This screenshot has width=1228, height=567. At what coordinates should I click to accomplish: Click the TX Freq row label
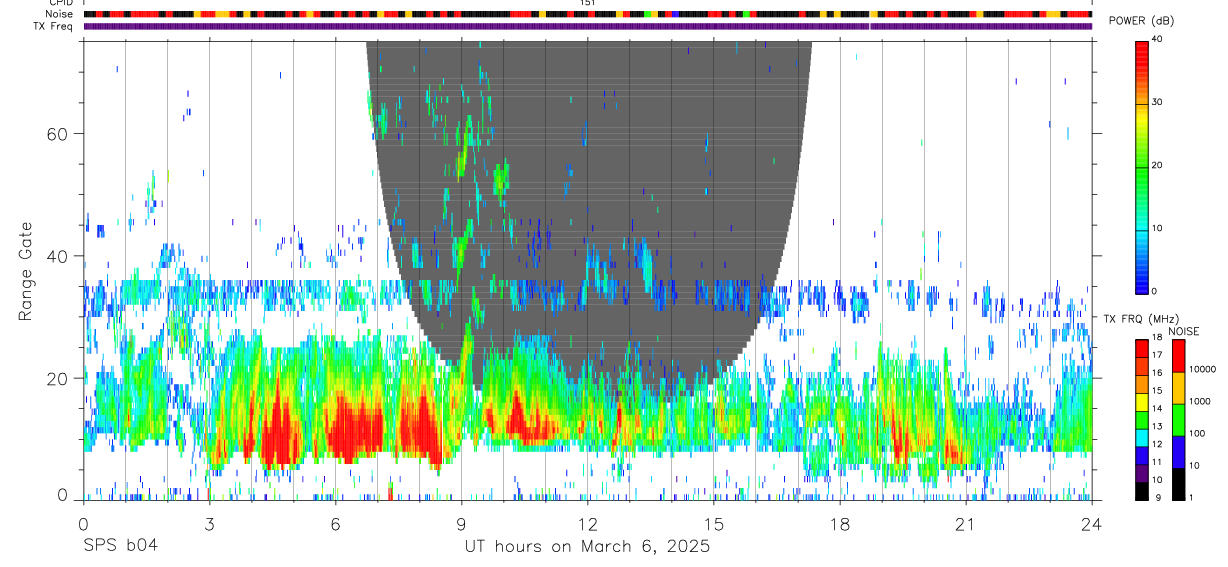pos(53,26)
